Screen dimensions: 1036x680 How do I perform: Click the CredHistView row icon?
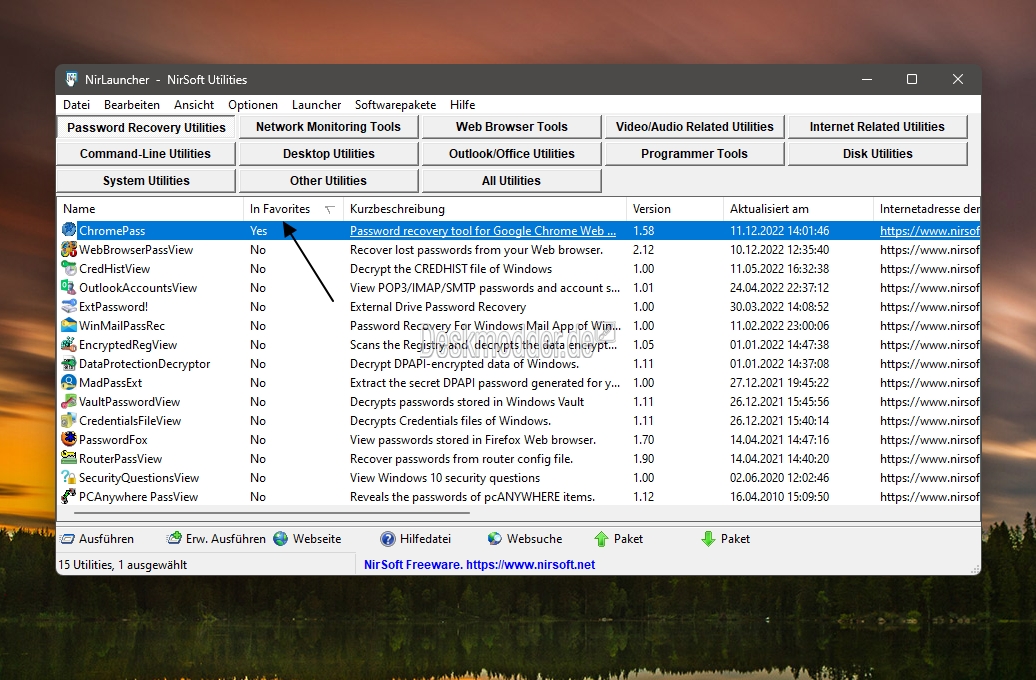point(69,268)
